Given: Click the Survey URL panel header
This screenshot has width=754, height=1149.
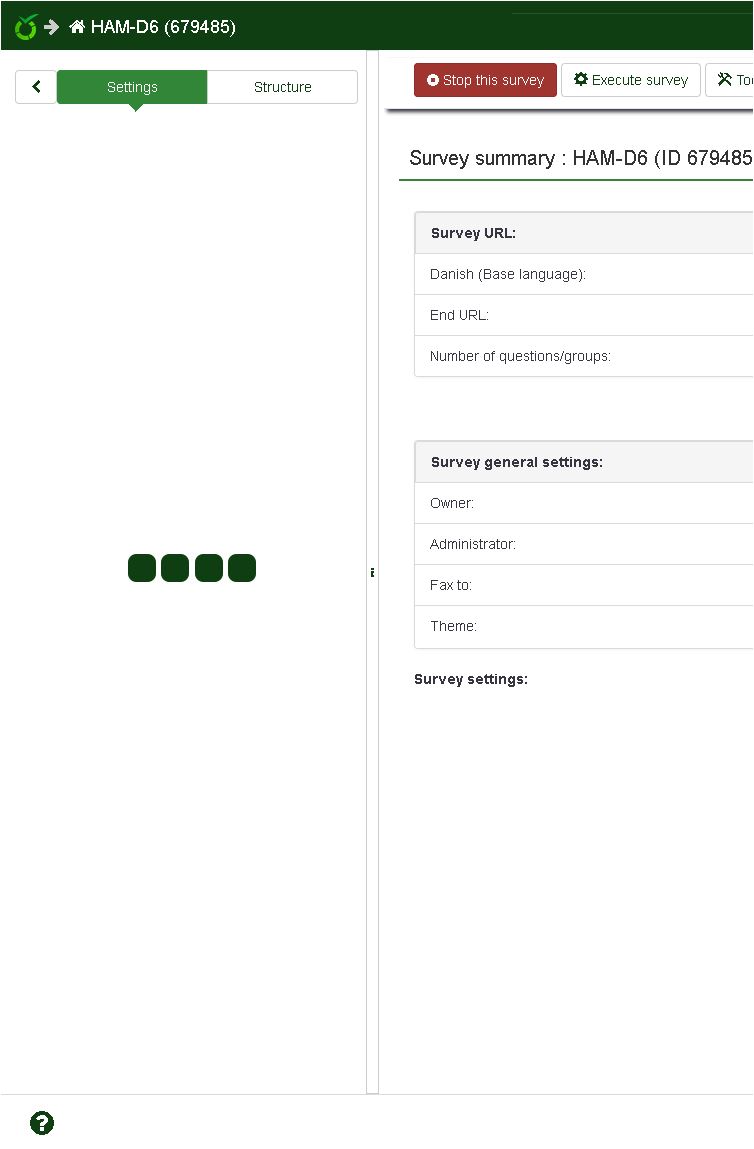Looking at the screenshot, I should point(584,233).
